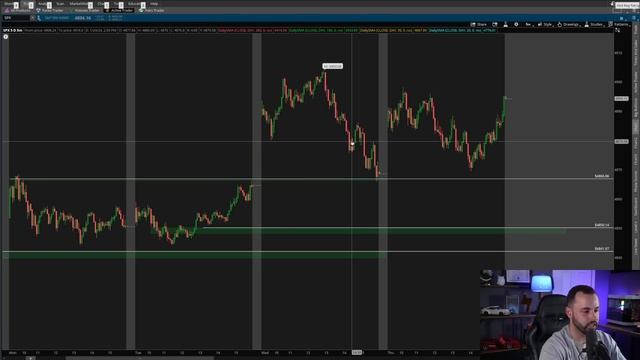Viewport: 640px width, 360px height.
Task: Open the Drawings dropdown menu
Action: pyautogui.click(x=569, y=24)
